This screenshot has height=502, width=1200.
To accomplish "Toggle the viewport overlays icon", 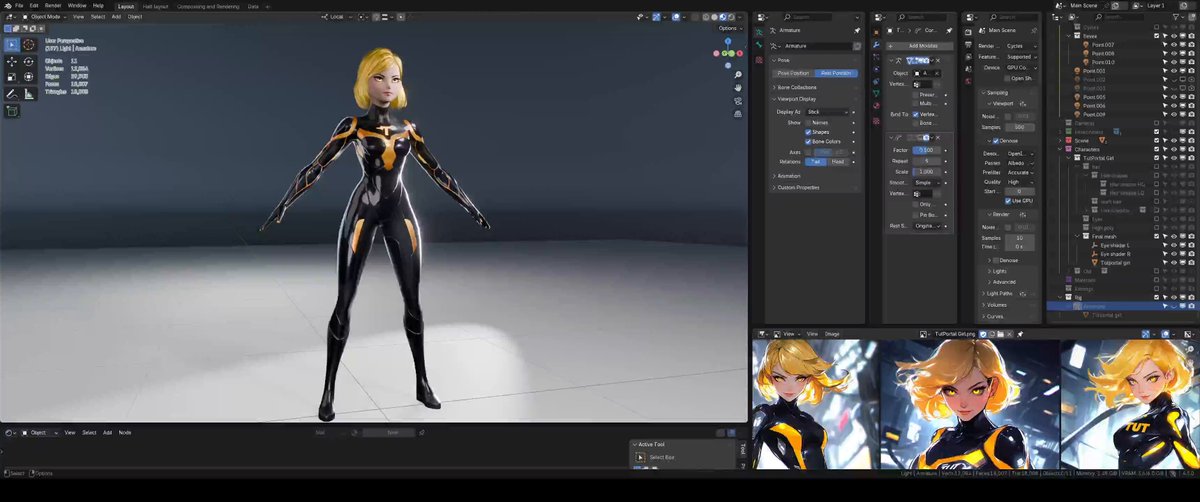I will pyautogui.click(x=677, y=17).
